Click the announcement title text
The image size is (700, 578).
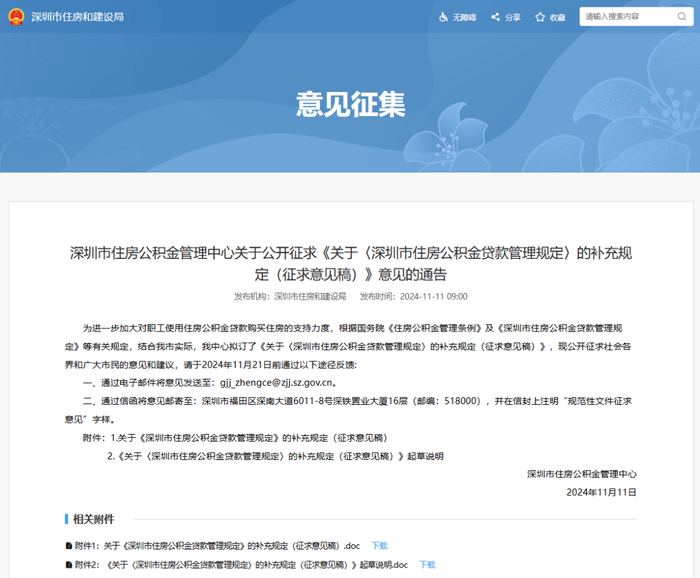[350, 263]
